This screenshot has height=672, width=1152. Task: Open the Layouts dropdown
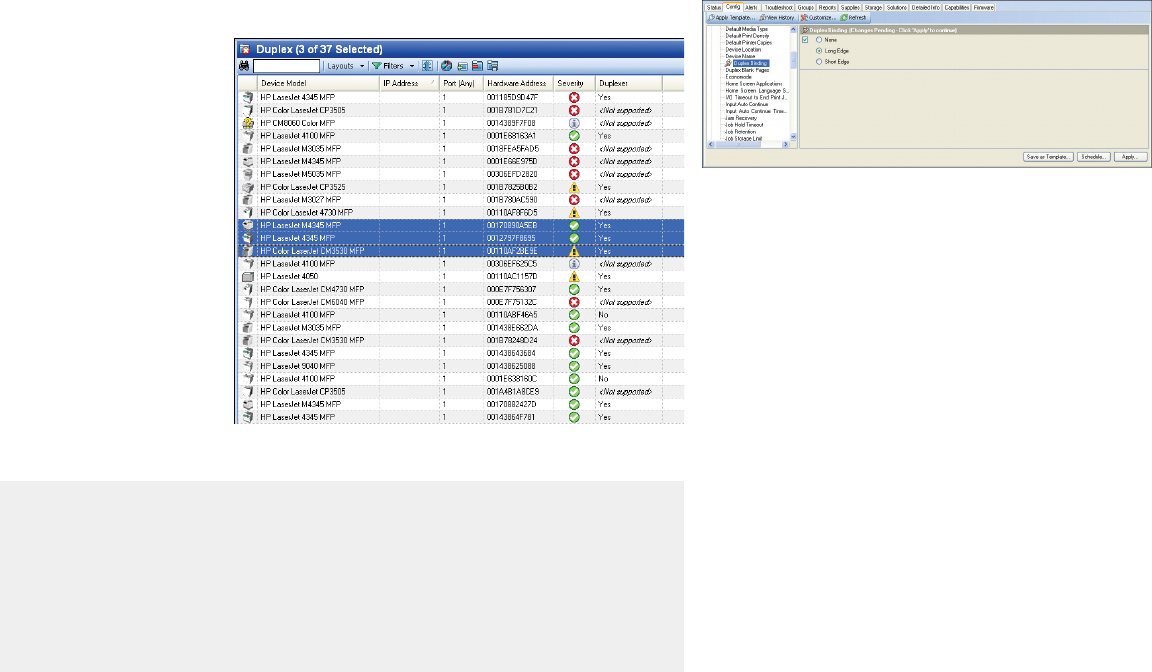point(345,66)
